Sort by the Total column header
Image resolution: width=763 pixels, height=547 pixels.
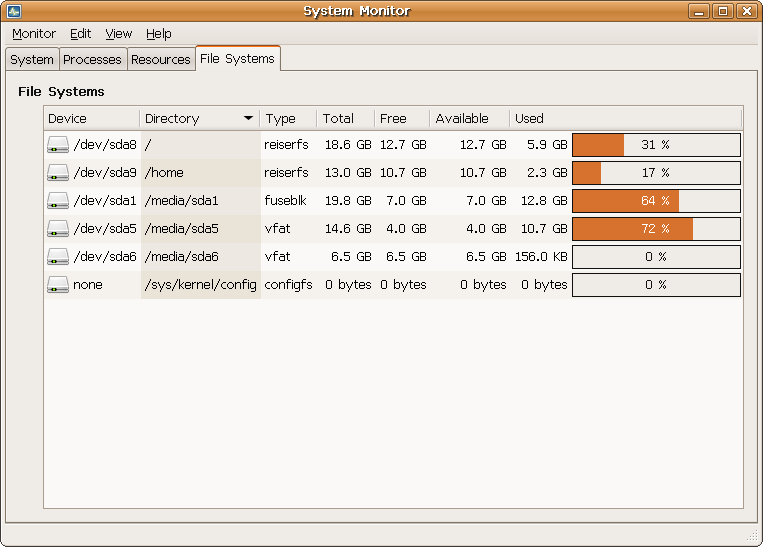point(345,118)
